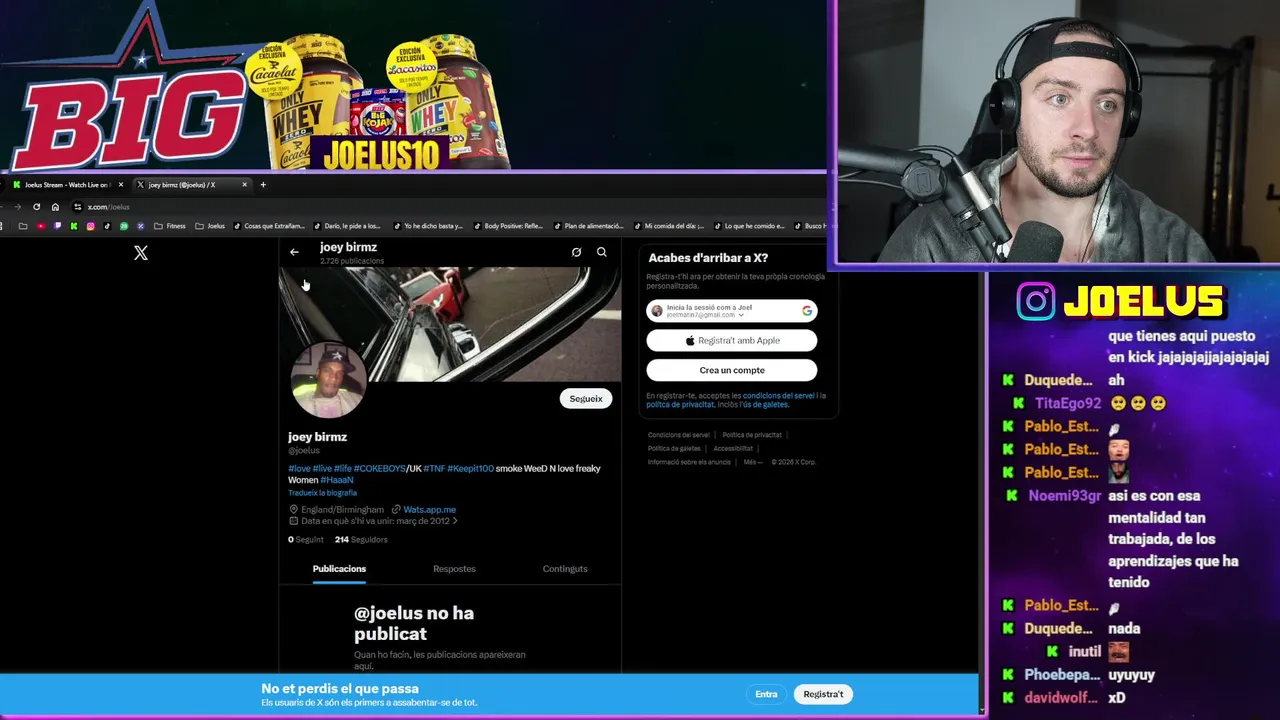Open the Joelus bookmark folder

[x=210, y=226]
